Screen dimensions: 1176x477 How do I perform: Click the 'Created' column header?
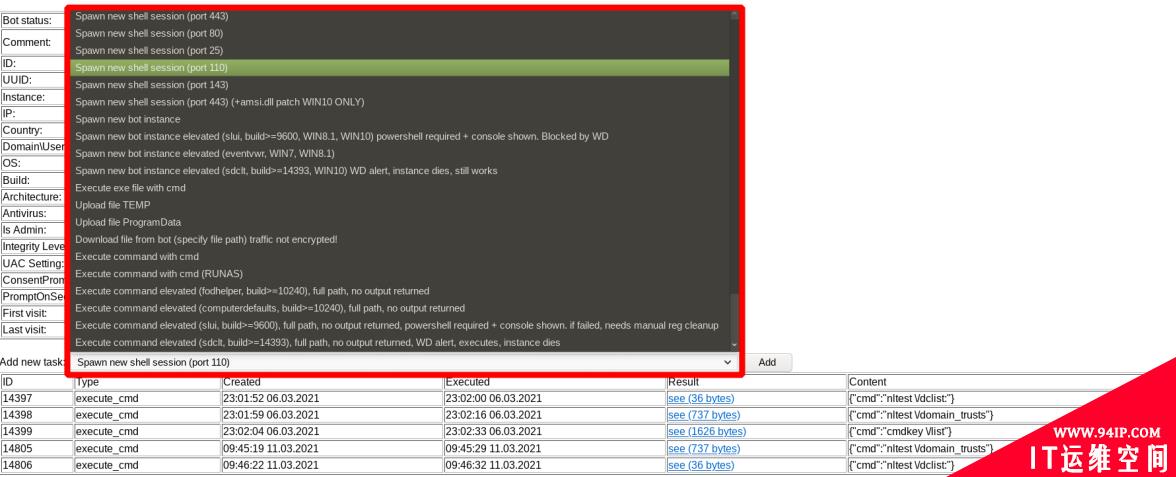[x=333, y=382]
